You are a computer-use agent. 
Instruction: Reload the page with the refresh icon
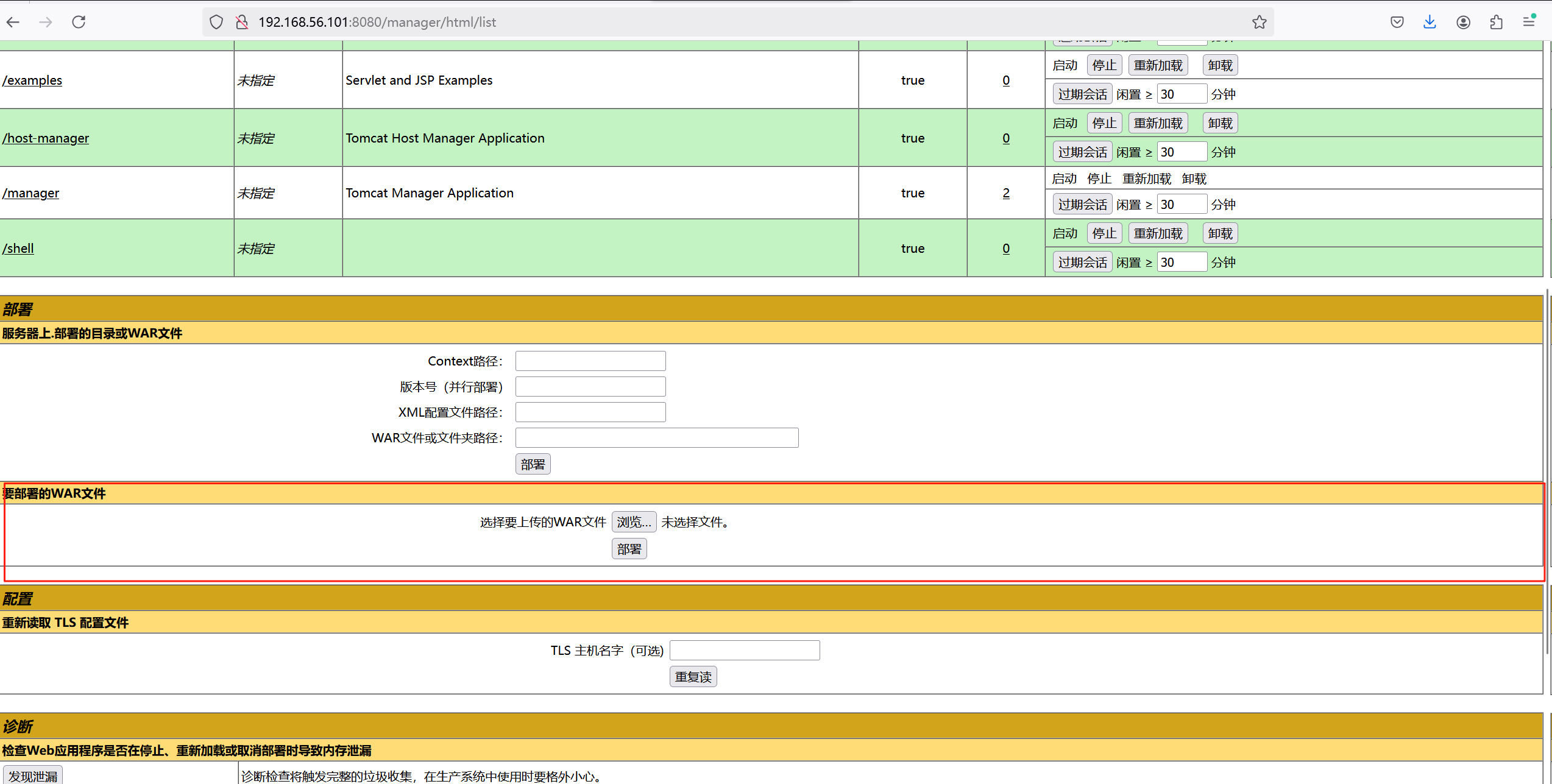coord(79,23)
